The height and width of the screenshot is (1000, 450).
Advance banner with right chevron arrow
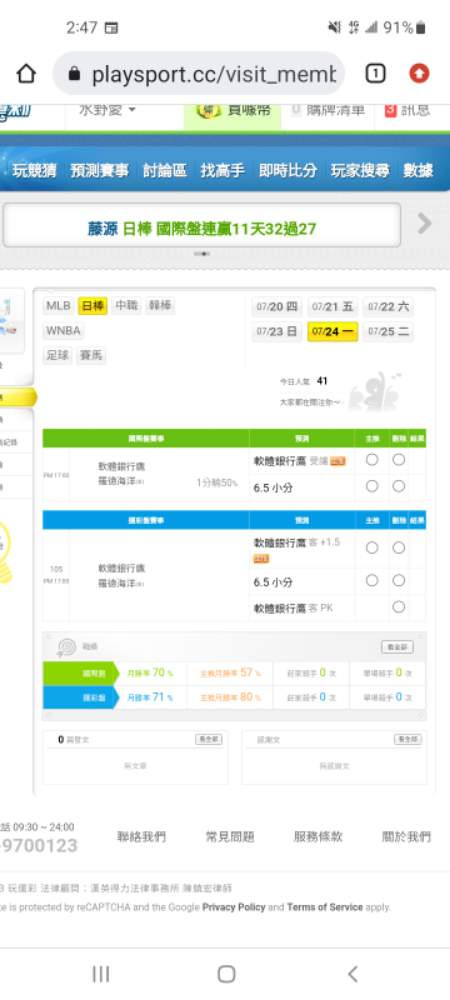425,224
